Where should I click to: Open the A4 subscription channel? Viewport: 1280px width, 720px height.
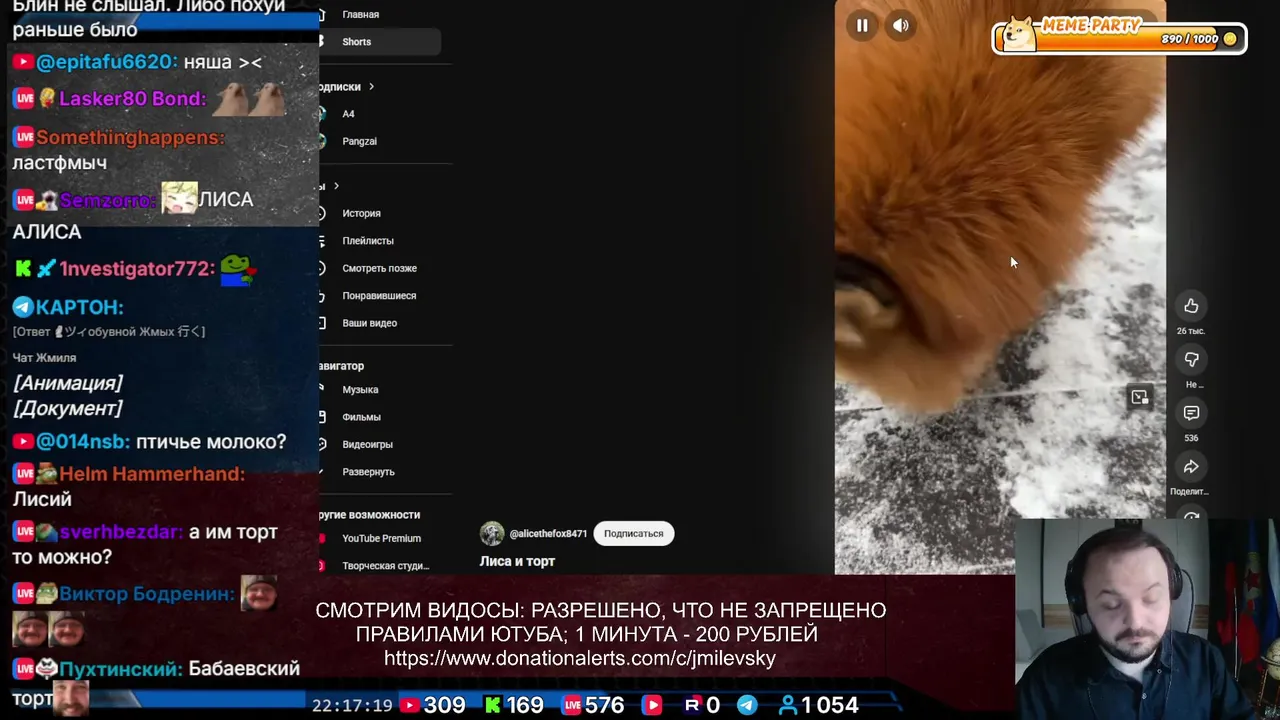[348, 114]
